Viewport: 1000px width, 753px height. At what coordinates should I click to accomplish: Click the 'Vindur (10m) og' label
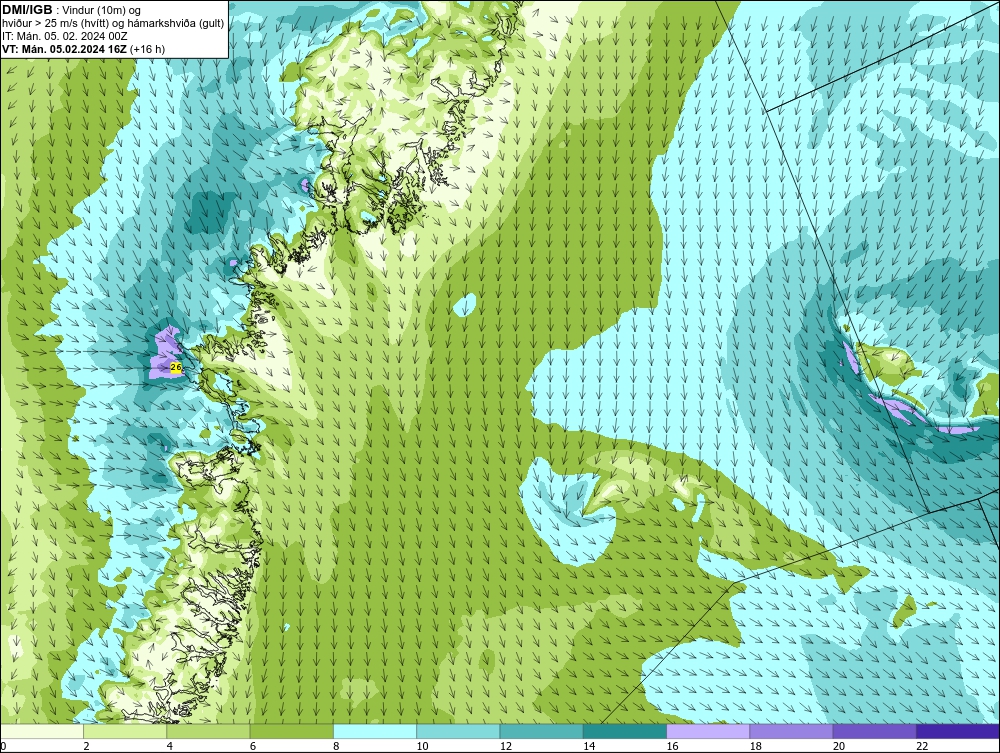(x=101, y=10)
